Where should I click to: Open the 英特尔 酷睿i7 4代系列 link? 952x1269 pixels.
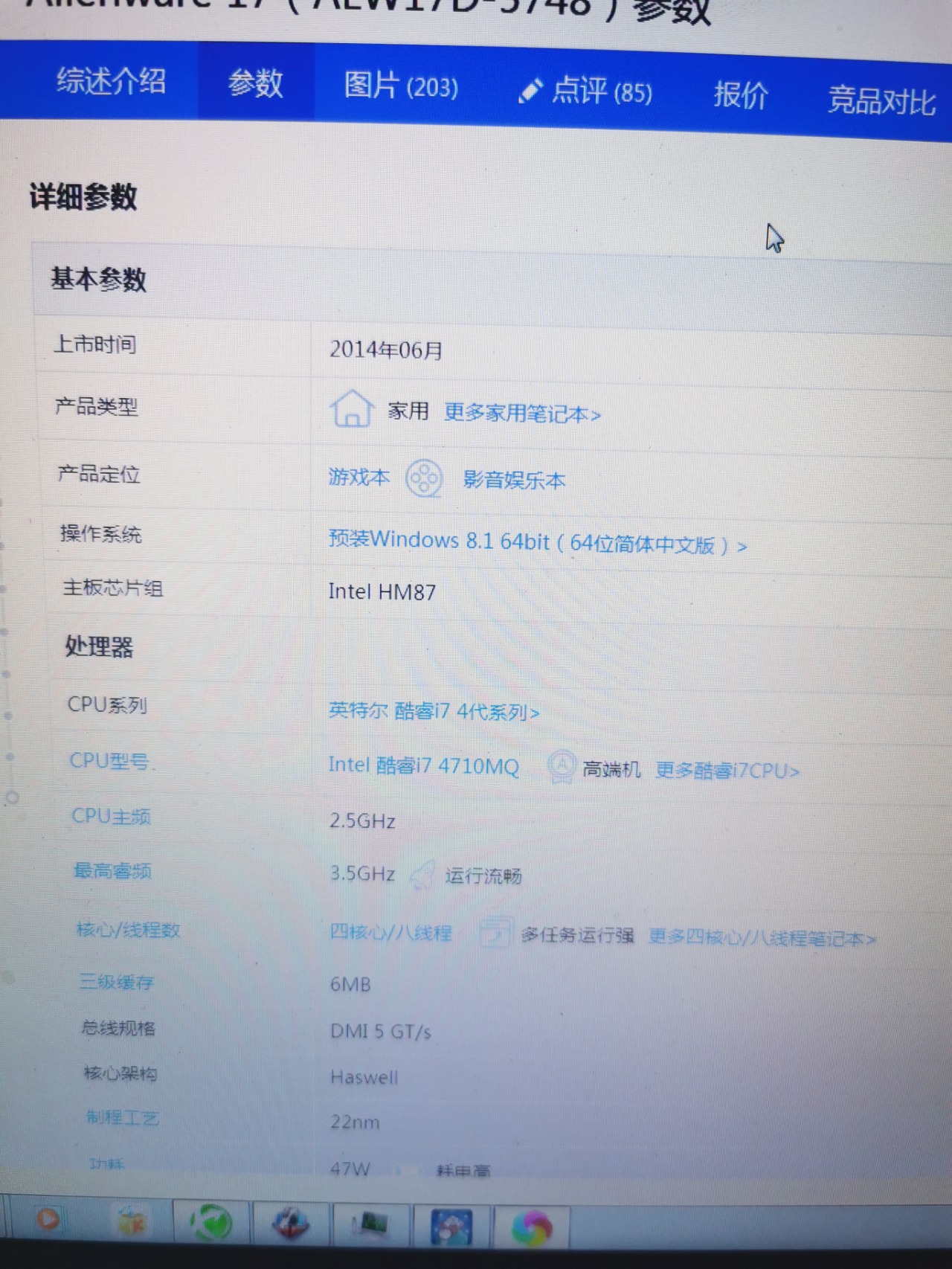[434, 712]
